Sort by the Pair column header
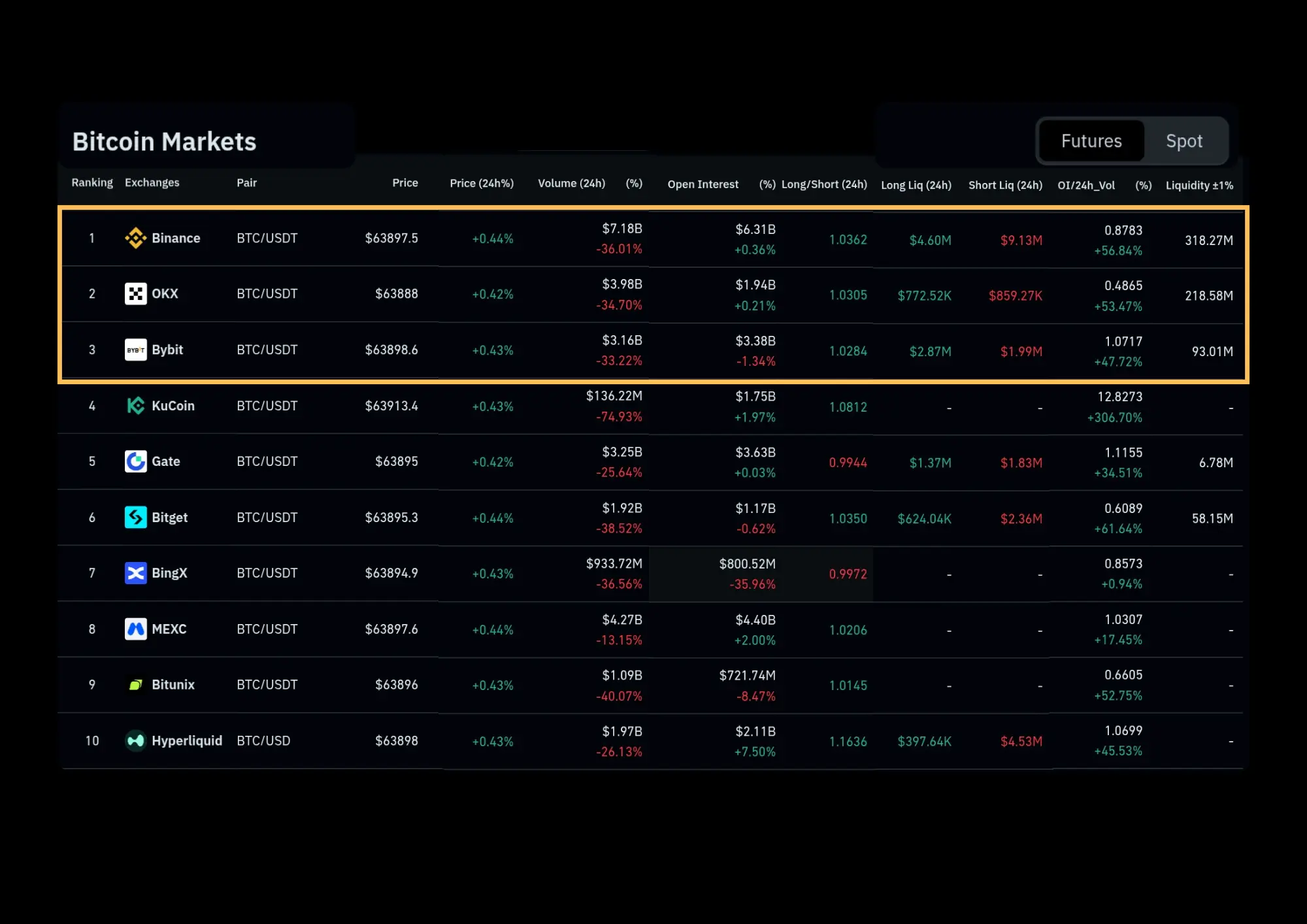The width and height of the screenshot is (1307, 924). click(246, 183)
